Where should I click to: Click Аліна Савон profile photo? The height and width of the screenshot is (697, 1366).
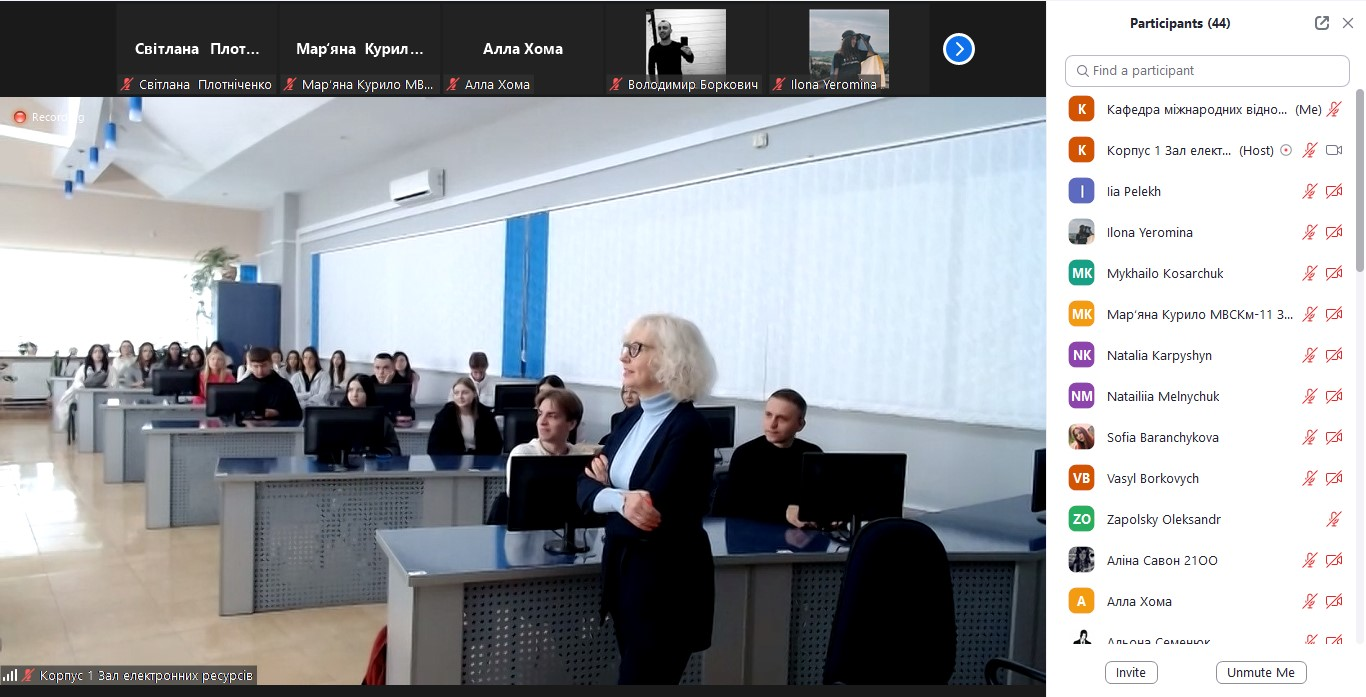point(1081,560)
